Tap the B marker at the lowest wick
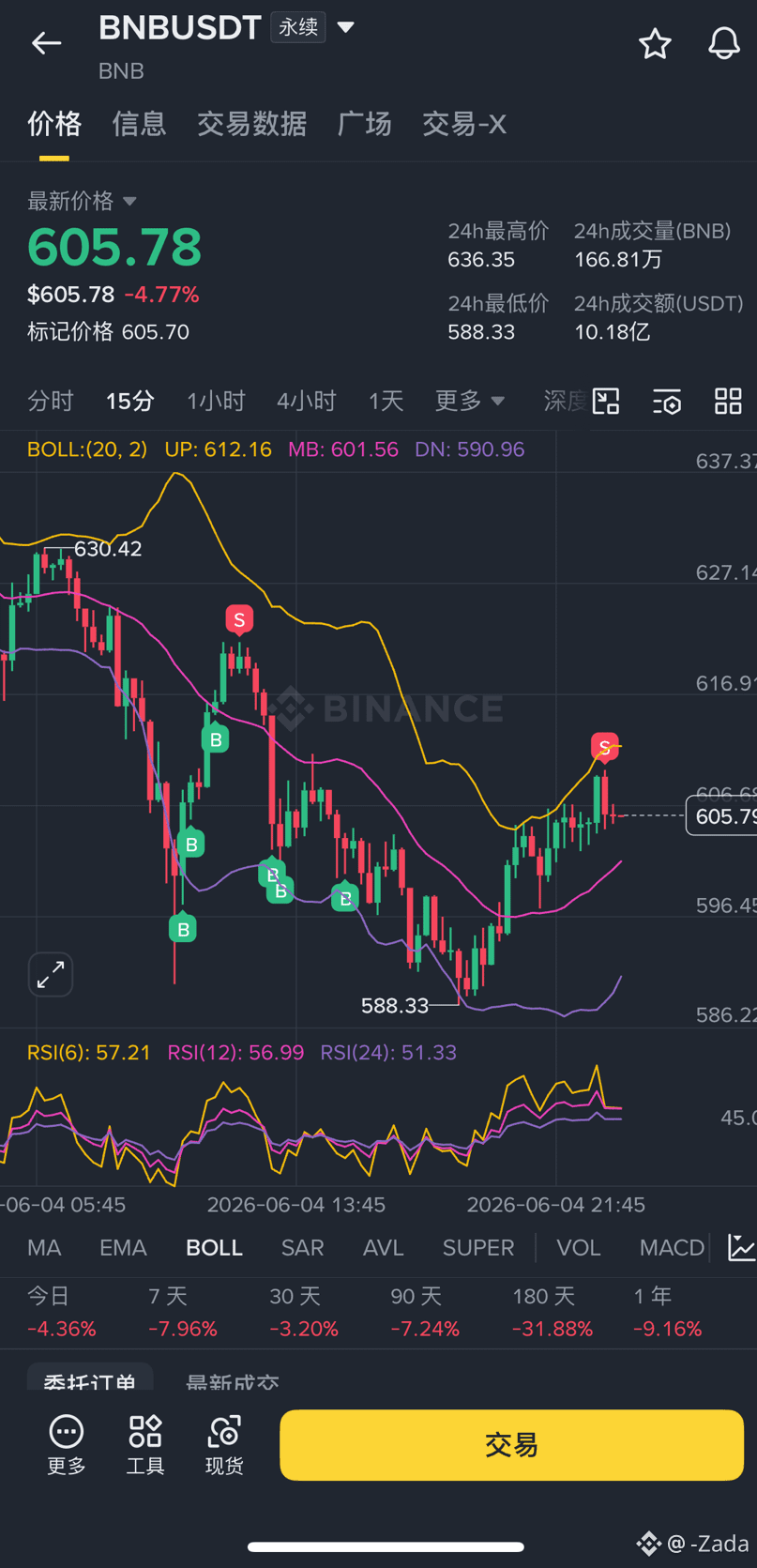 tap(183, 929)
